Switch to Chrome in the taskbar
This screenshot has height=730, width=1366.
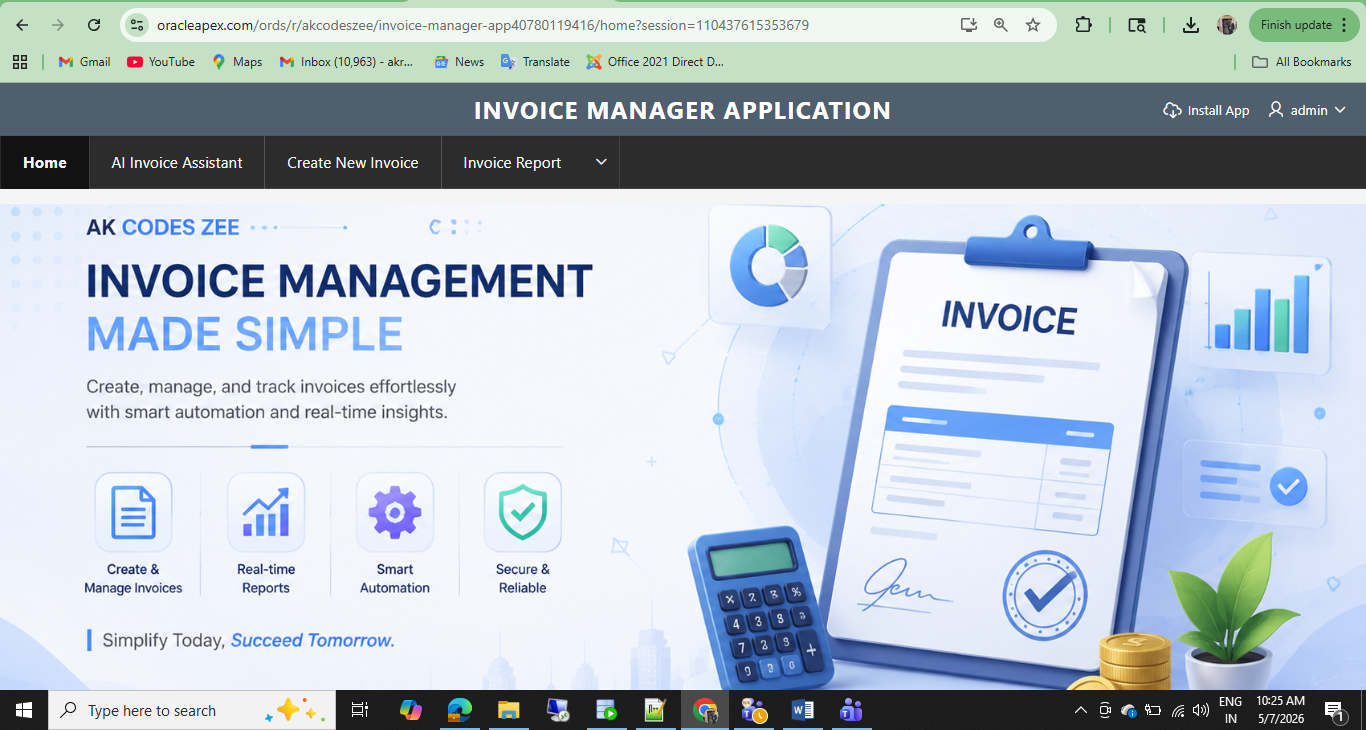[x=705, y=710]
